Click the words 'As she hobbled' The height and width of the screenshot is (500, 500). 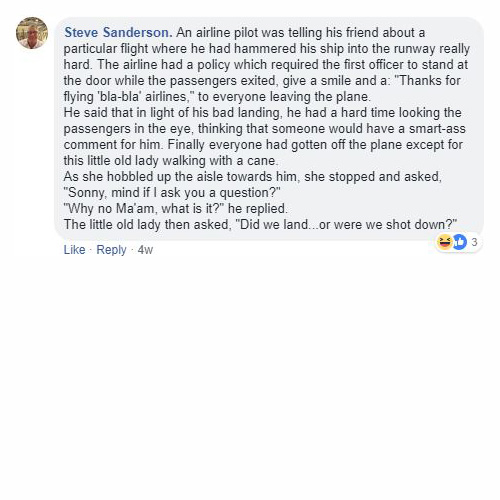pos(108,177)
